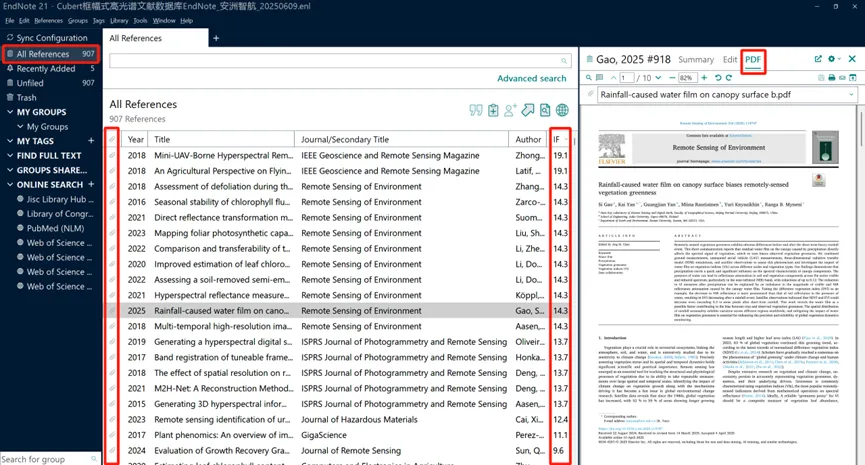Click the search magnifier in the PDF toolbar
This screenshot has height=465, width=865.
pos(589,78)
